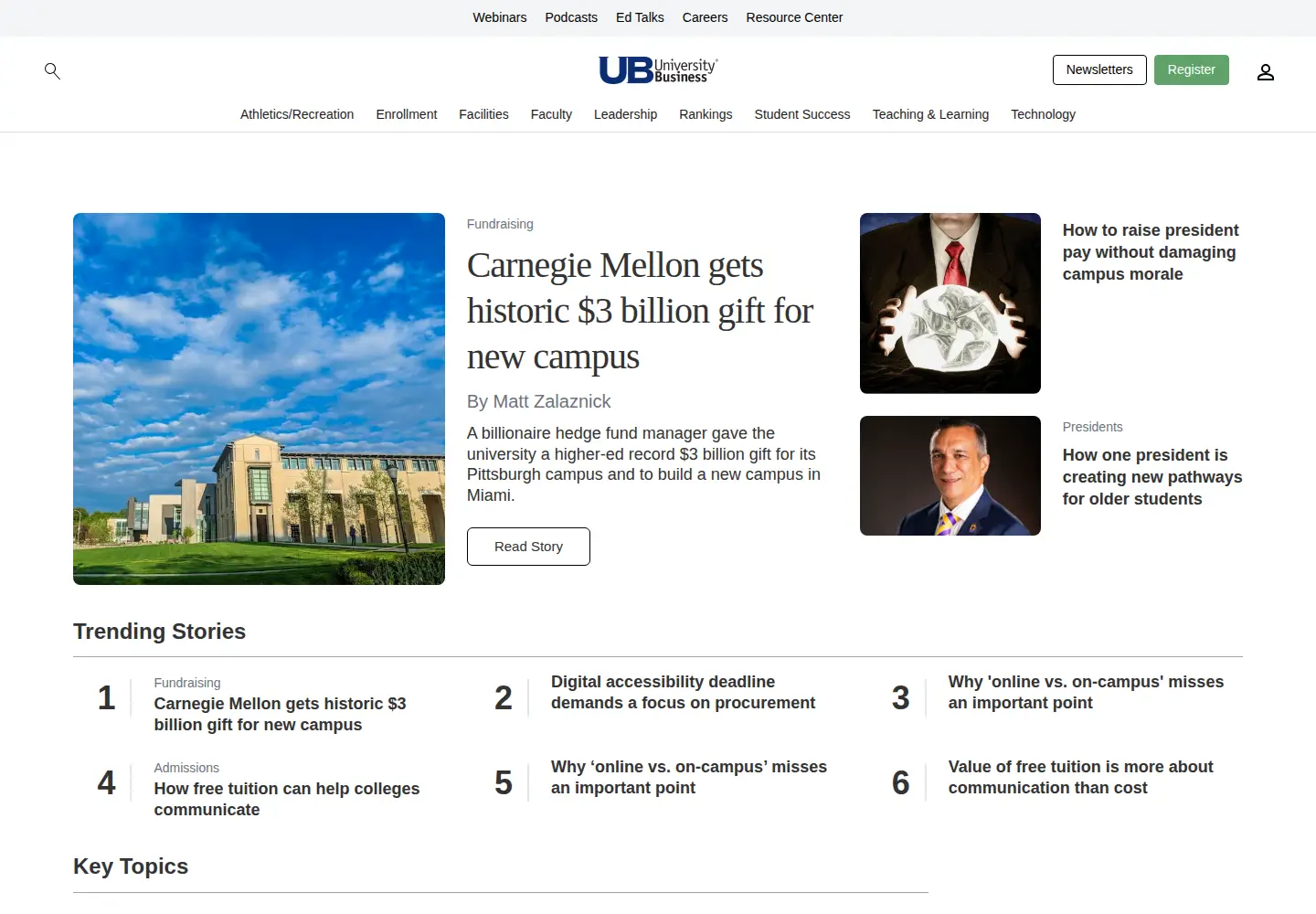Go to Resource Center

(x=794, y=17)
